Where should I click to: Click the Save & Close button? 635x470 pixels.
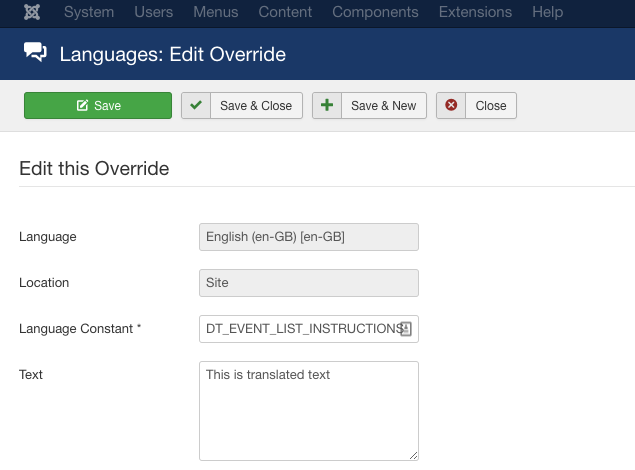point(242,106)
